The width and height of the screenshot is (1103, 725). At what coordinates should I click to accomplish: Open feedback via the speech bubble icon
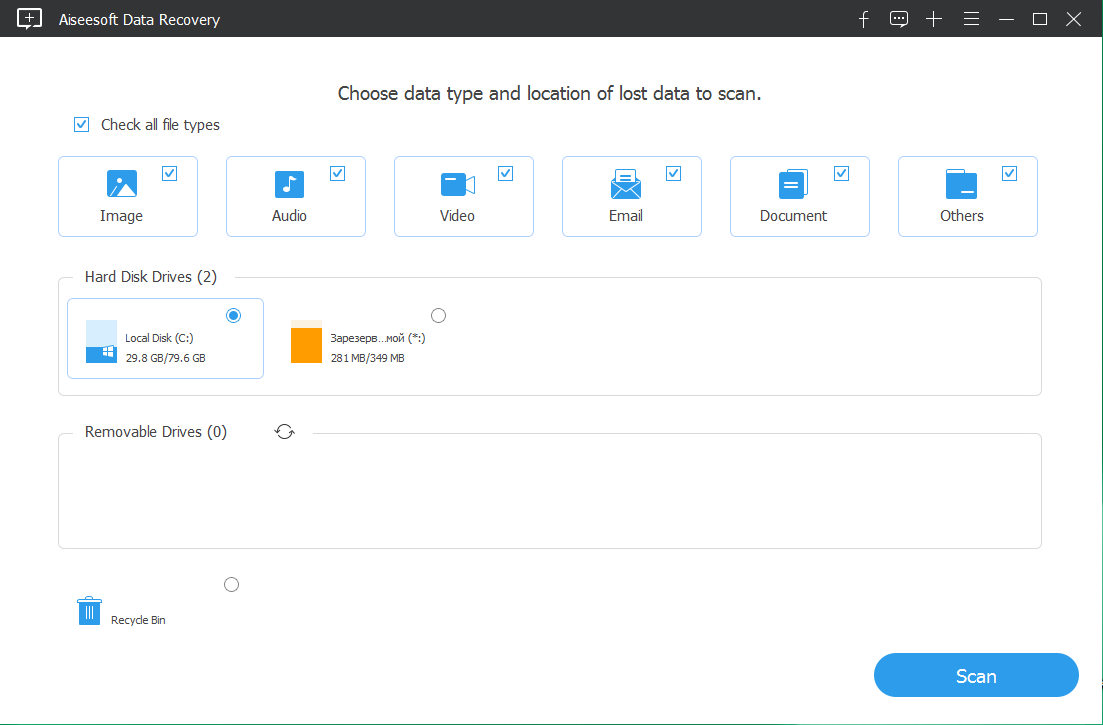click(898, 18)
